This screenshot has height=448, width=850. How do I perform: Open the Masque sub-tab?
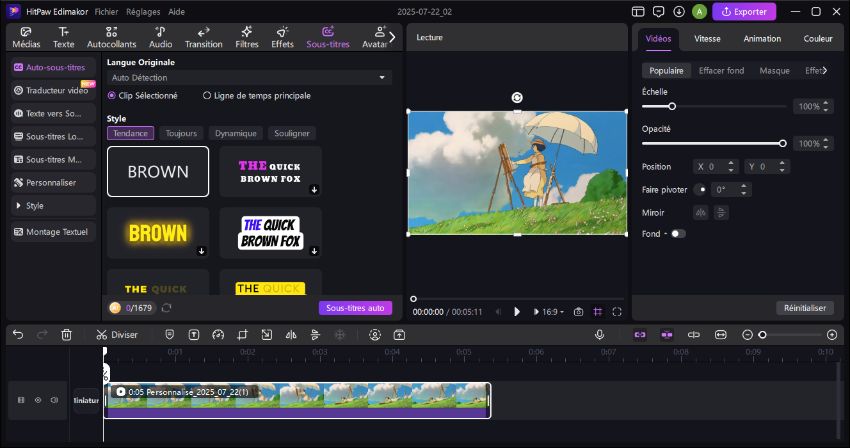click(774, 71)
